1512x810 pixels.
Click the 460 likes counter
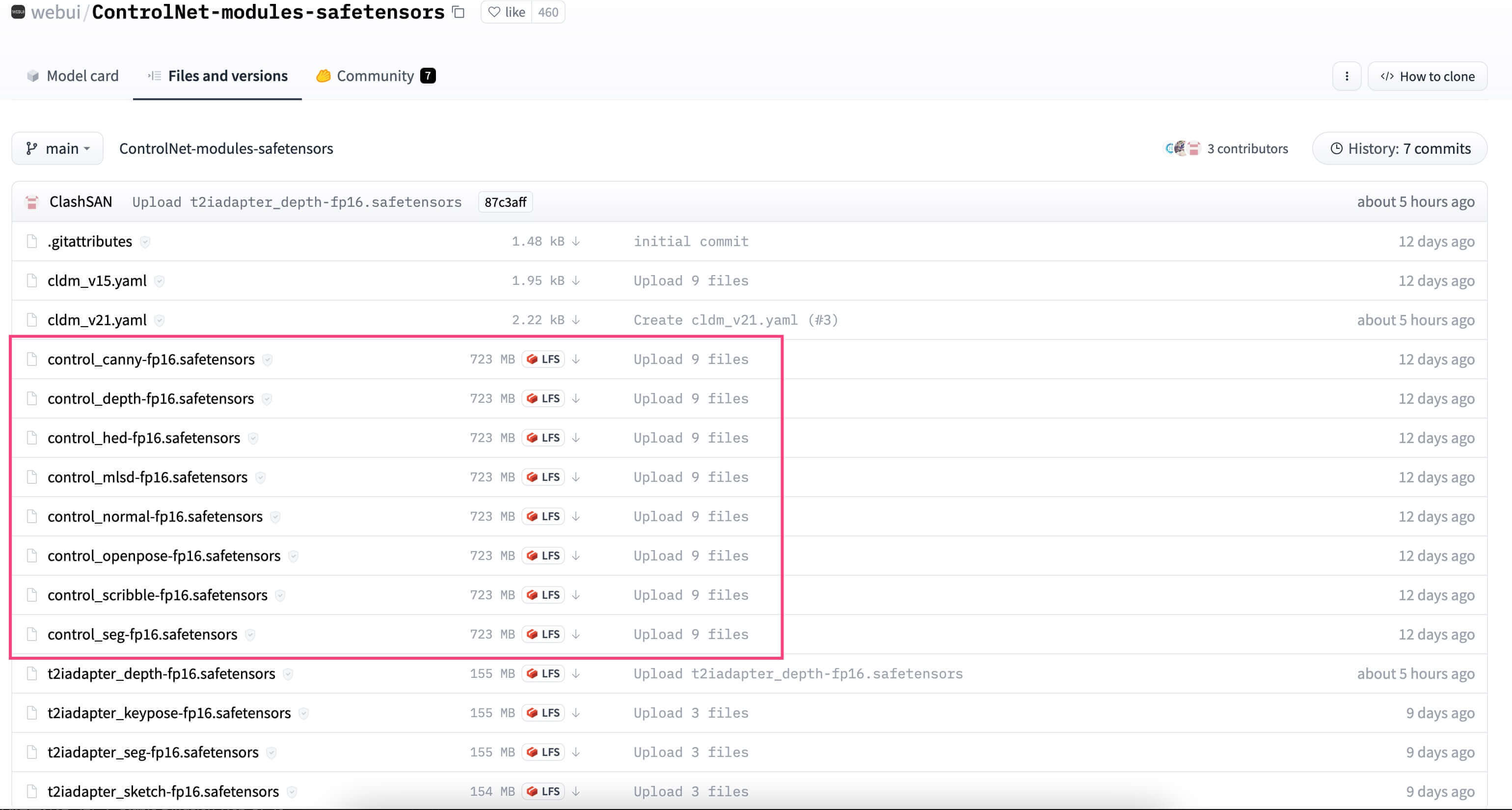coord(548,12)
